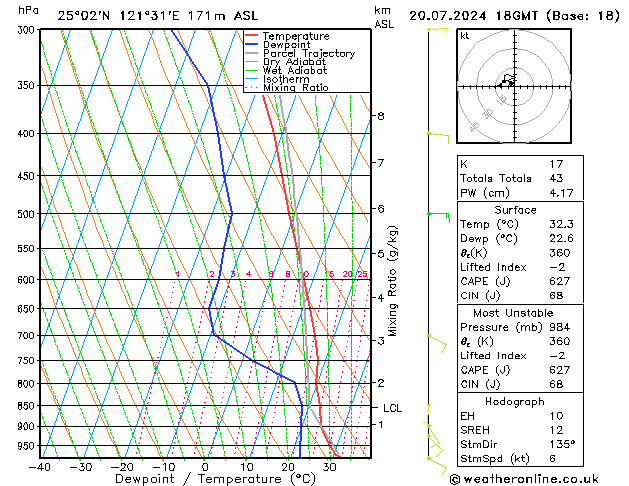Click the blue Dewpoint line sample in legend
Screen dimensions: 629x486
[x=252, y=45]
